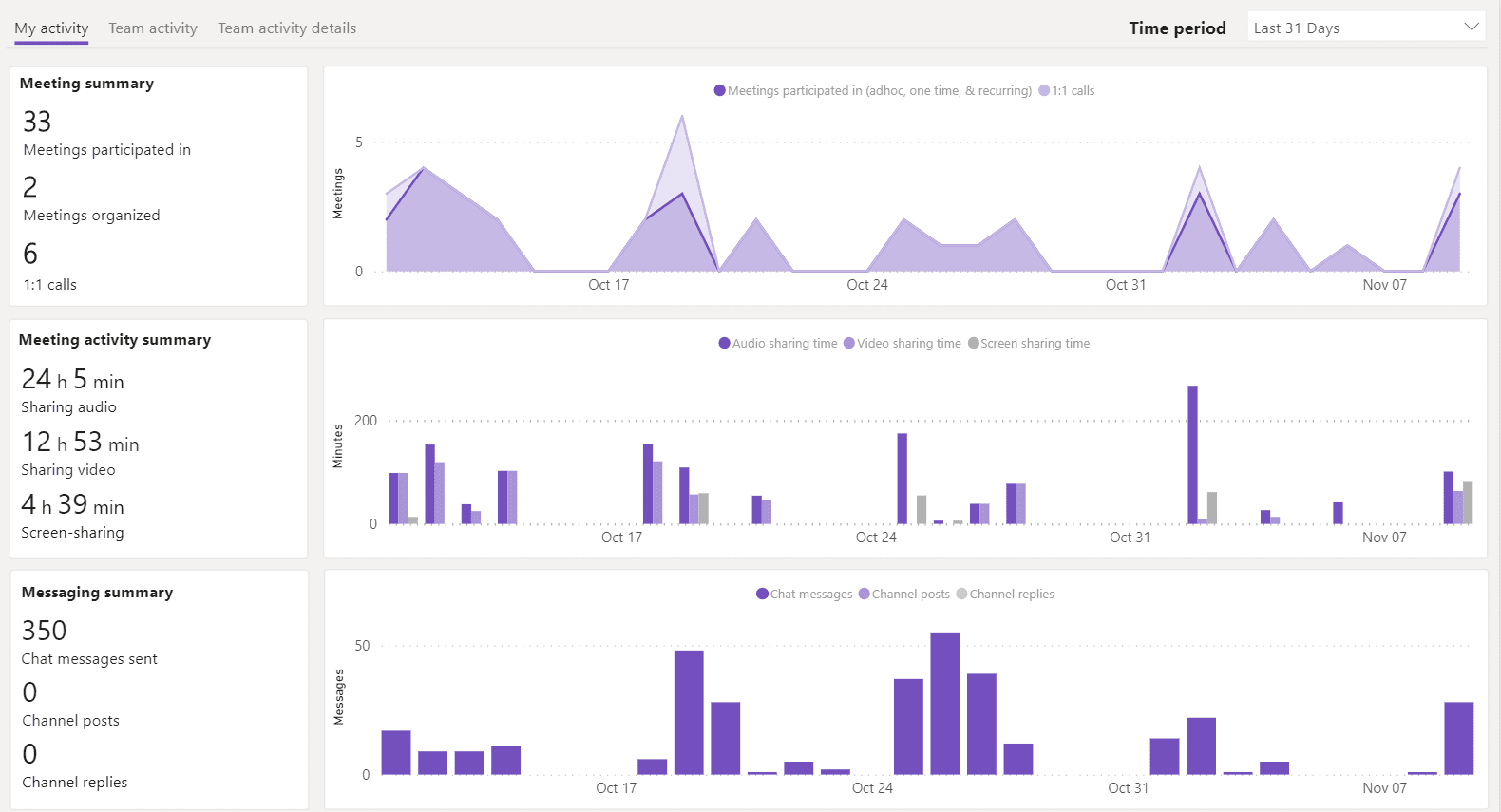Toggle the 1:1 calls legend series
The height and width of the screenshot is (812, 1501).
tap(1044, 91)
